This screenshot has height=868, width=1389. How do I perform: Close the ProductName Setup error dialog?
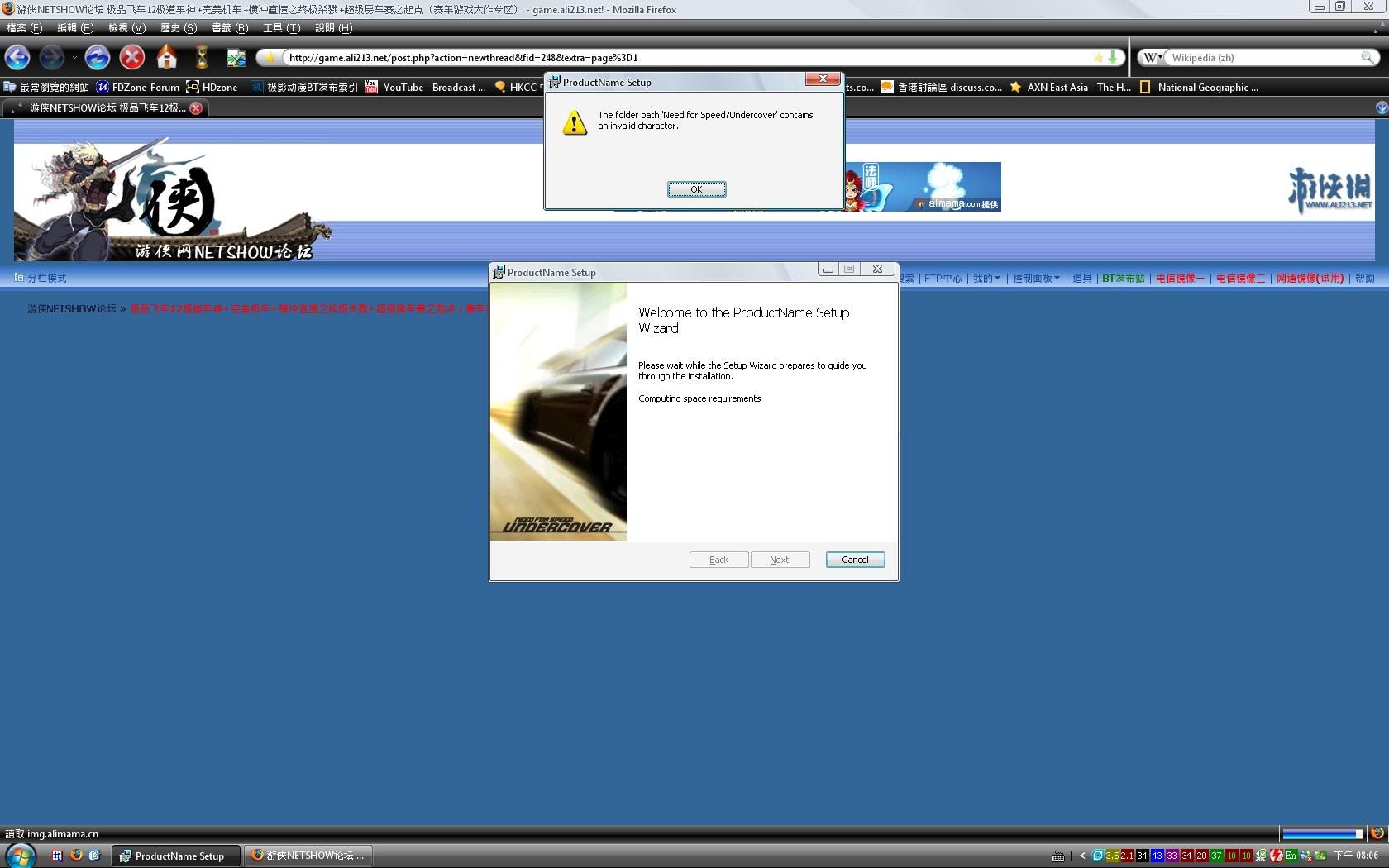823,79
